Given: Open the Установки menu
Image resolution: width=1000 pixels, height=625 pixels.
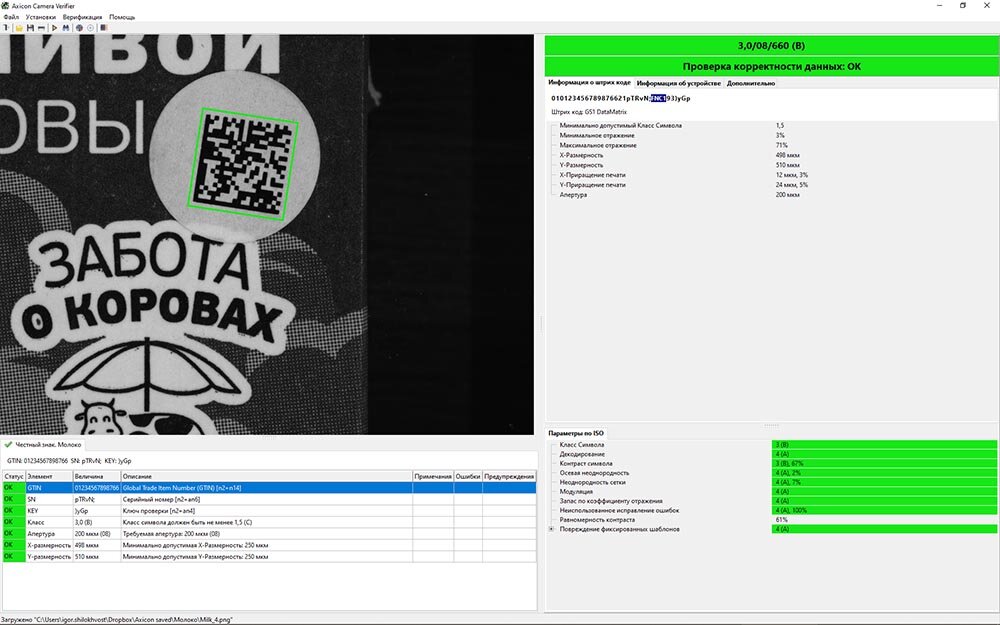Looking at the screenshot, I should tap(41, 17).
